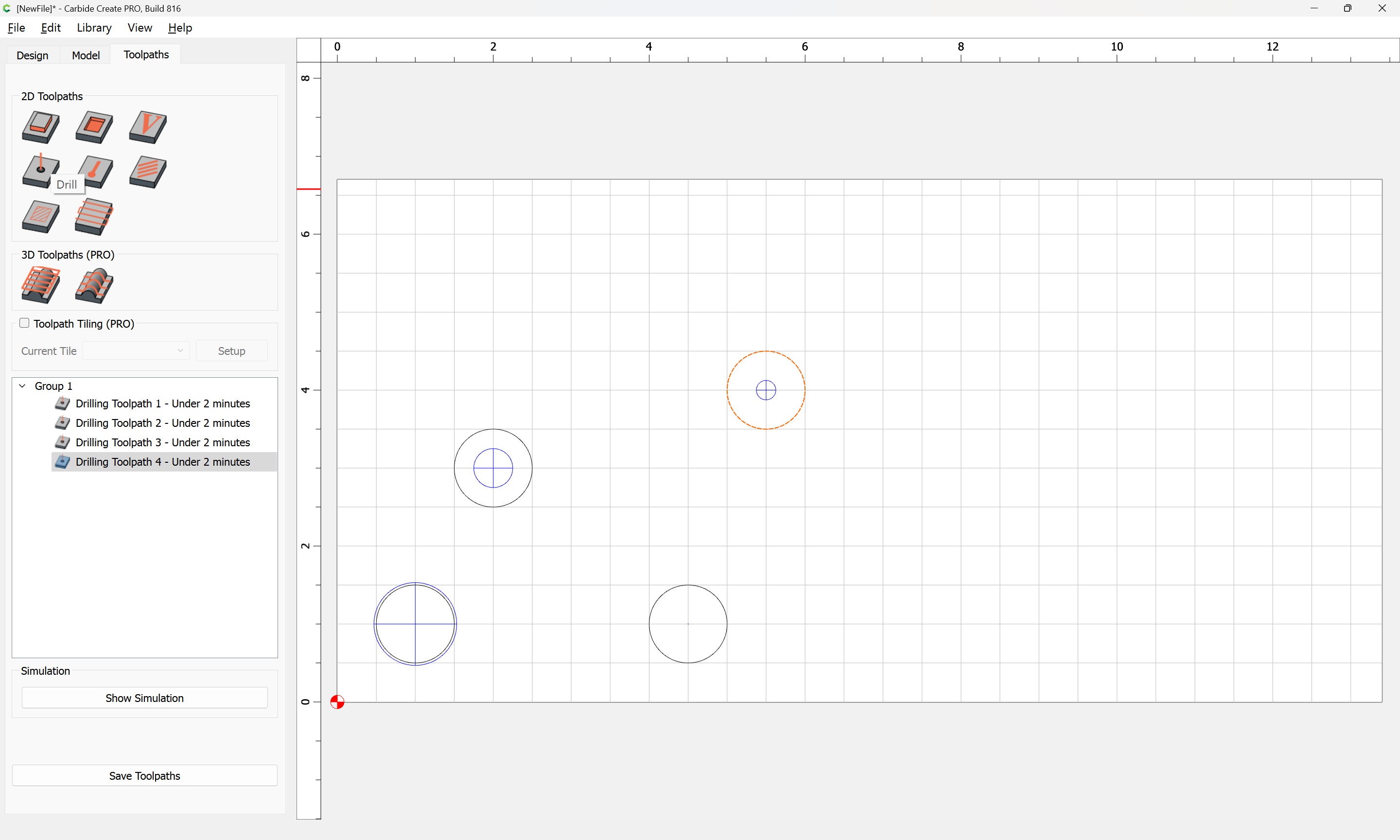Screen dimensions: 1400x840
Task: Click the Setup button for tiling
Action: (x=231, y=351)
